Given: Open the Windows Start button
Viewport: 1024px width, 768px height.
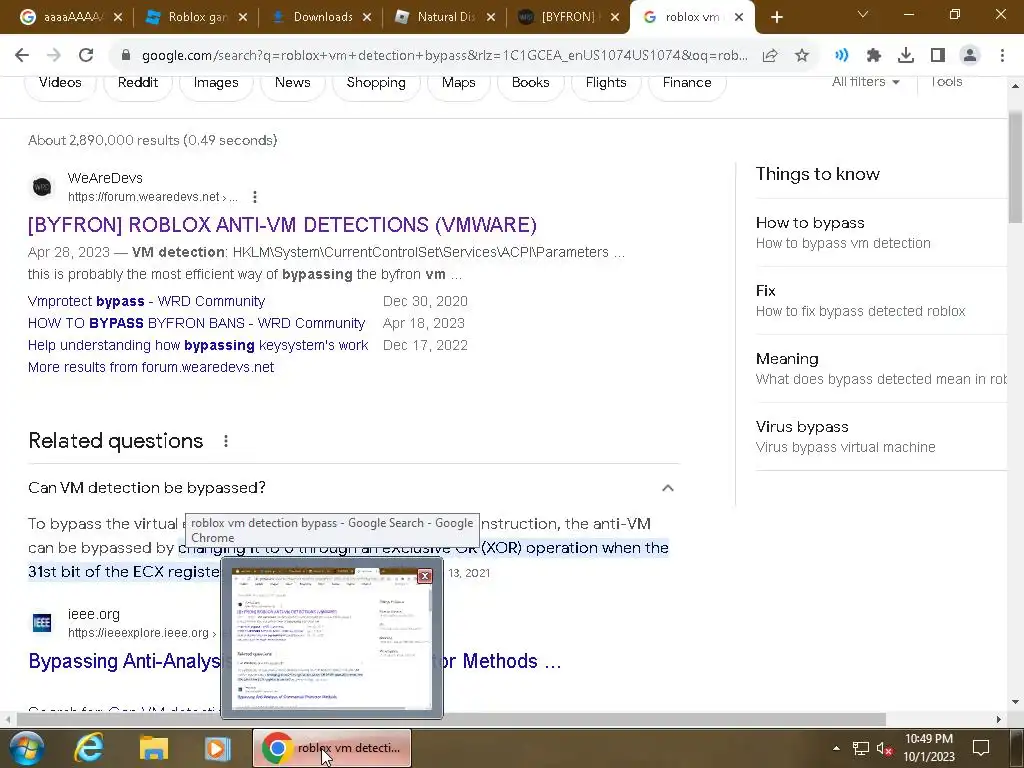Looking at the screenshot, I should click(25, 748).
